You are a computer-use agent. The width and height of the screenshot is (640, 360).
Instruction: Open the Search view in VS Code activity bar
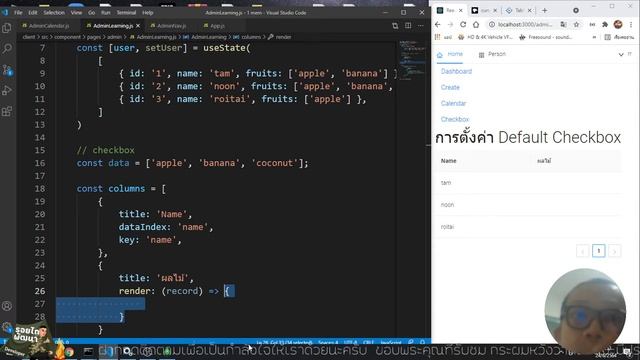[7, 49]
